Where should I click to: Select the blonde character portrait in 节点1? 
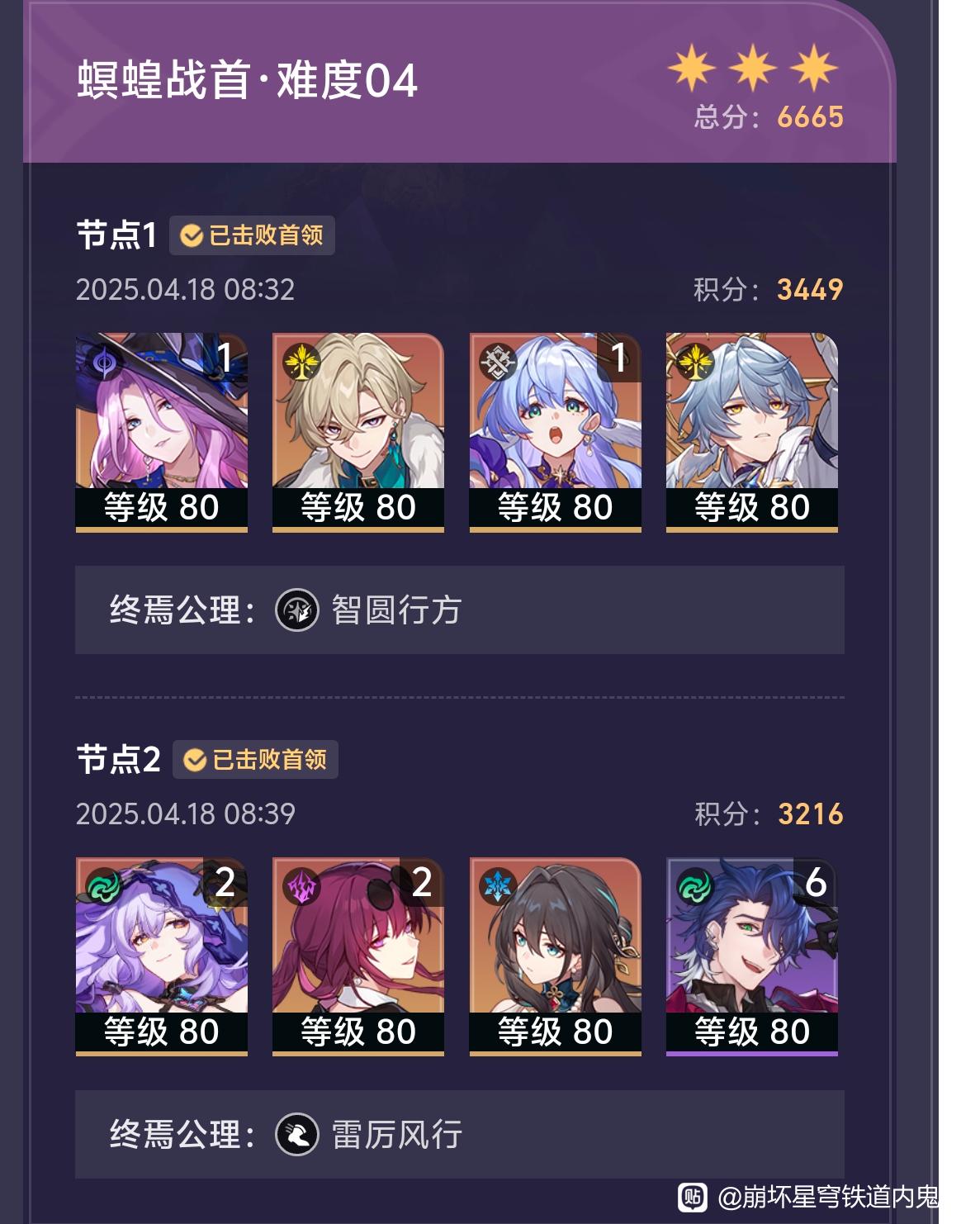click(x=358, y=432)
